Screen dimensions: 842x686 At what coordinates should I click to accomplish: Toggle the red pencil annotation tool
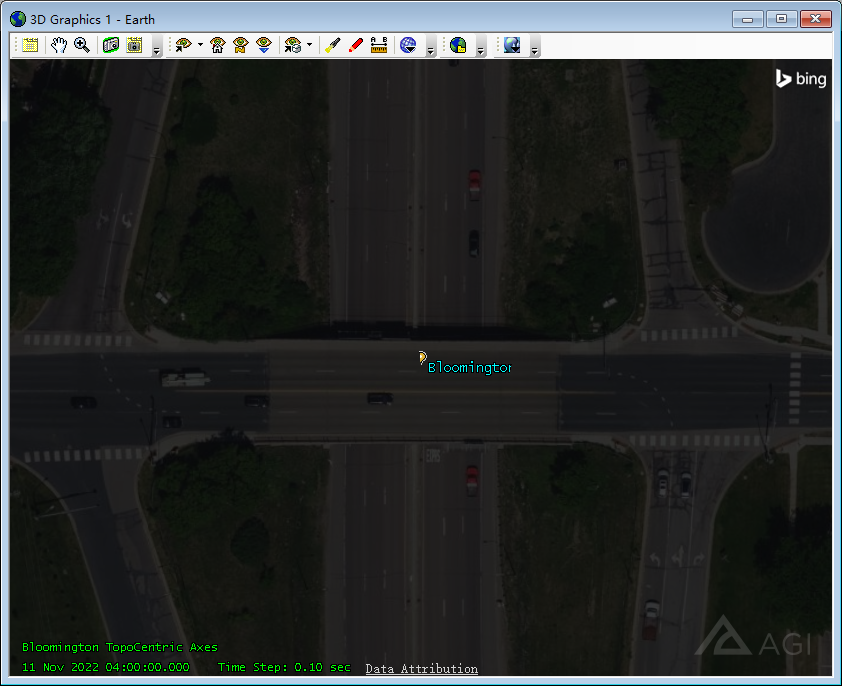(356, 45)
